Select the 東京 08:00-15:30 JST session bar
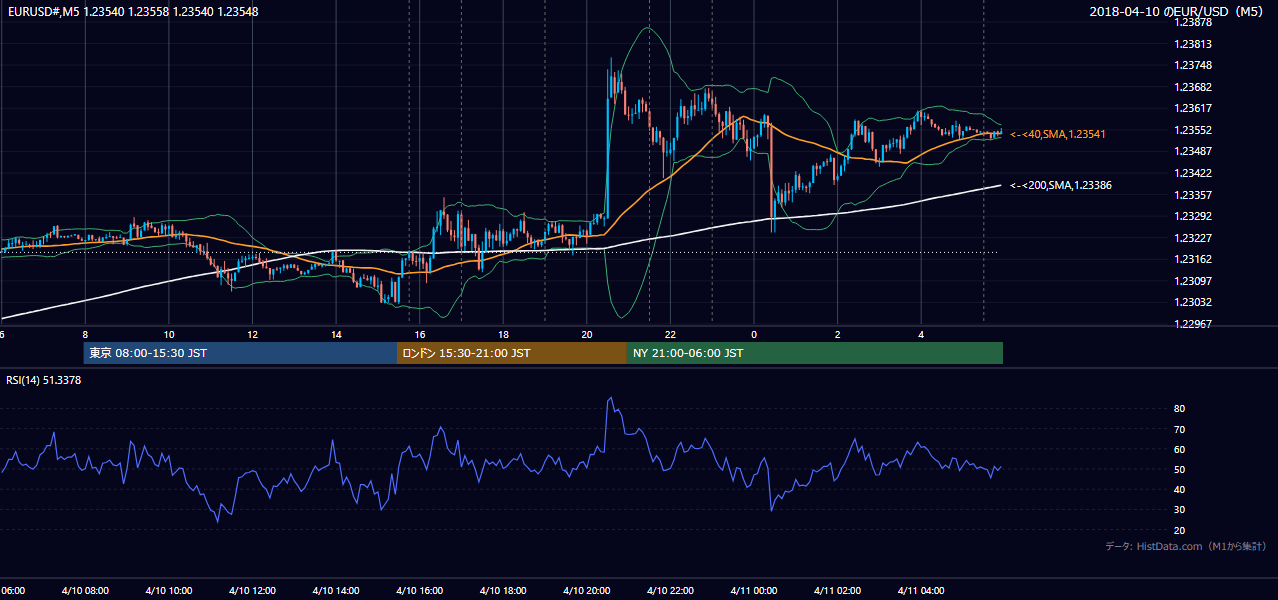The width and height of the screenshot is (1278, 600). (240, 353)
